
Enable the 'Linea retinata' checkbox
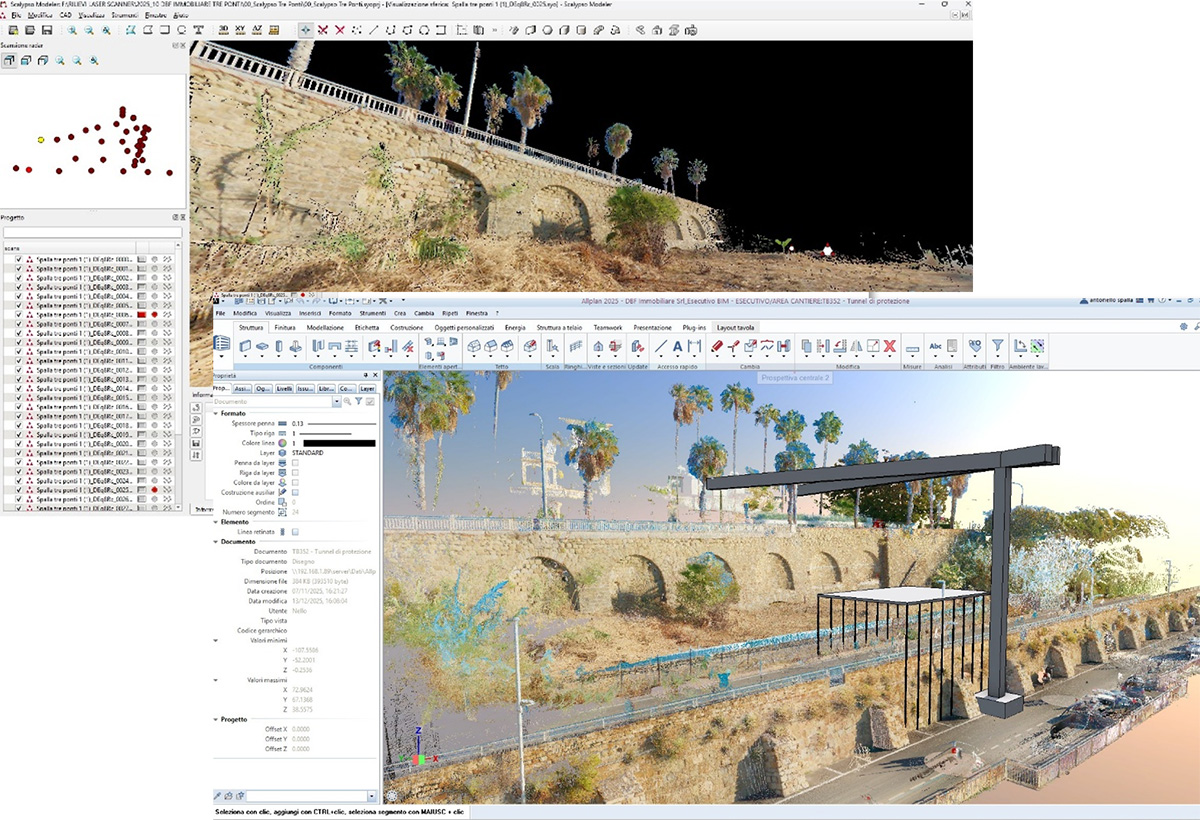(295, 531)
